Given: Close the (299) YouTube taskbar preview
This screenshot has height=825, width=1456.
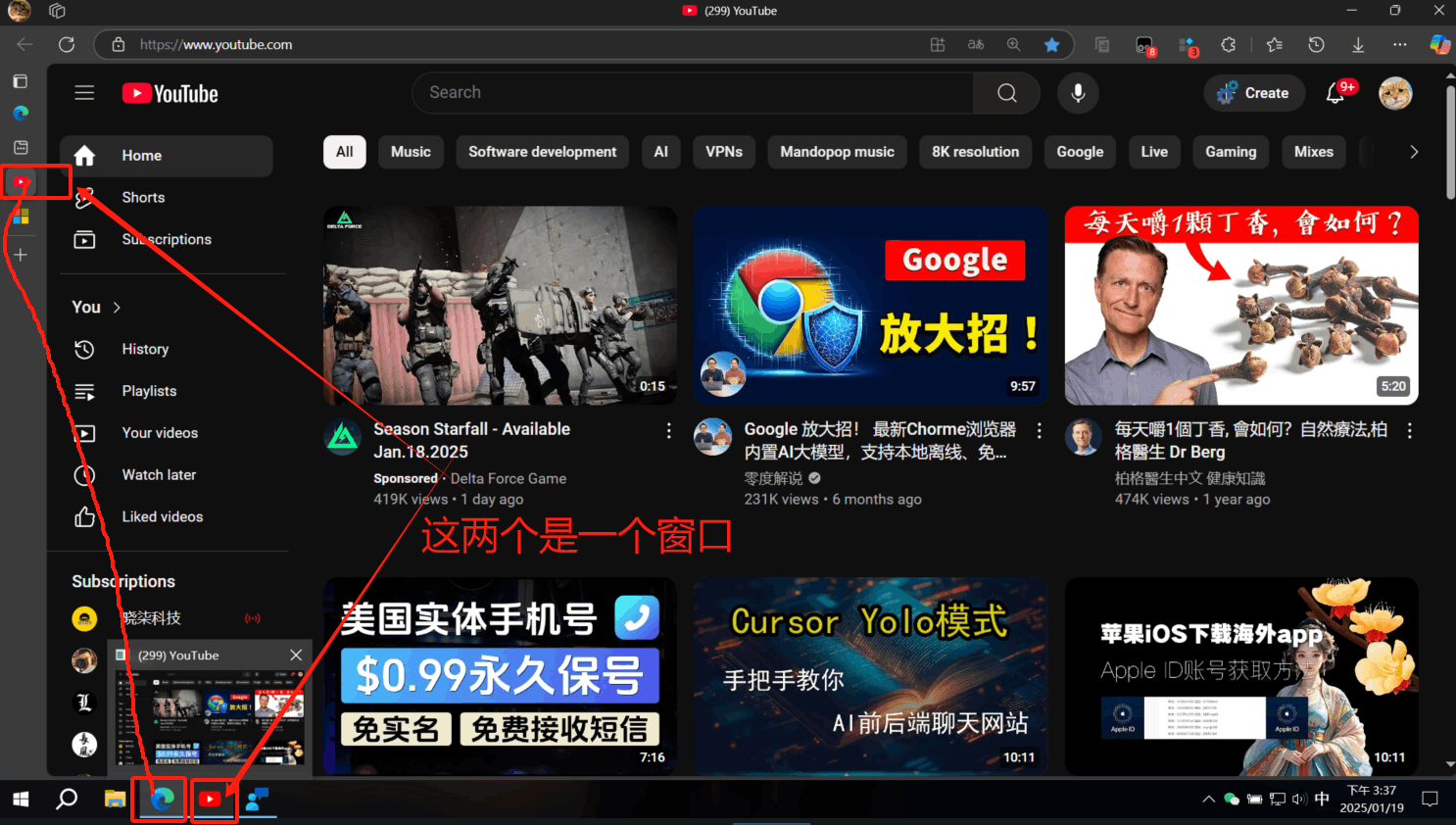Looking at the screenshot, I should (x=296, y=655).
